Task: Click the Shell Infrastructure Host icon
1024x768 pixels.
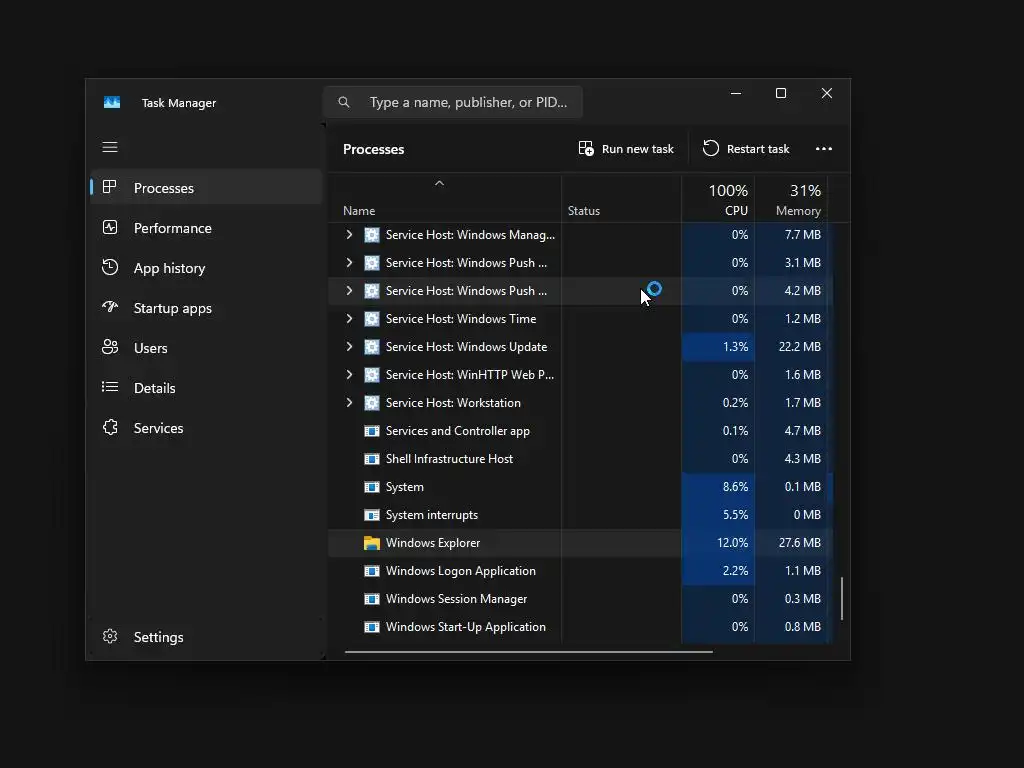Action: click(372, 458)
